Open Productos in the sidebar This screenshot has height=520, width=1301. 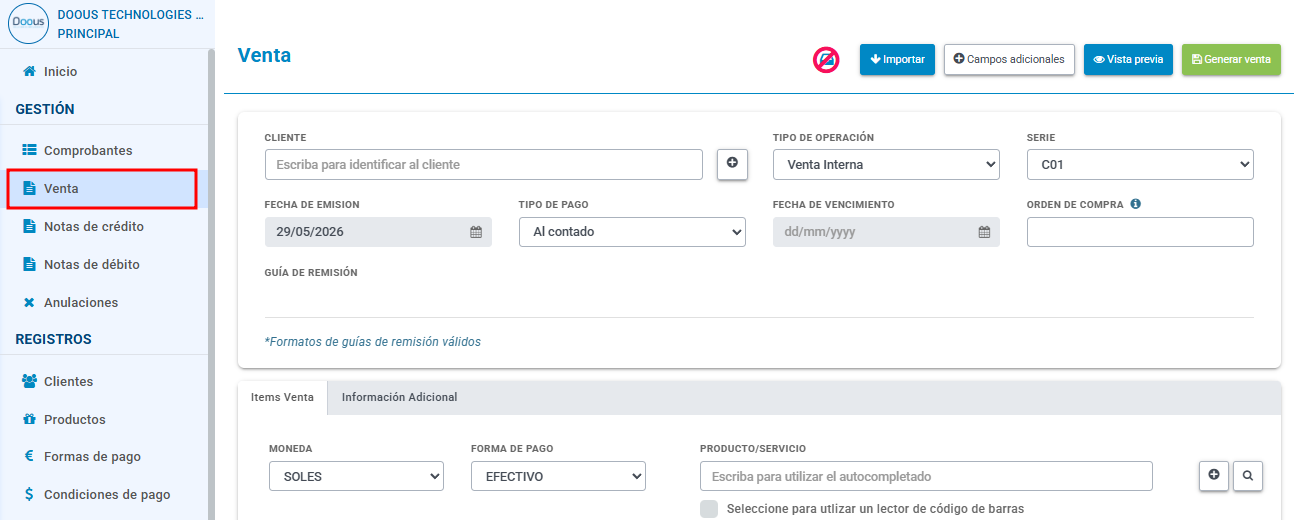tap(104, 419)
